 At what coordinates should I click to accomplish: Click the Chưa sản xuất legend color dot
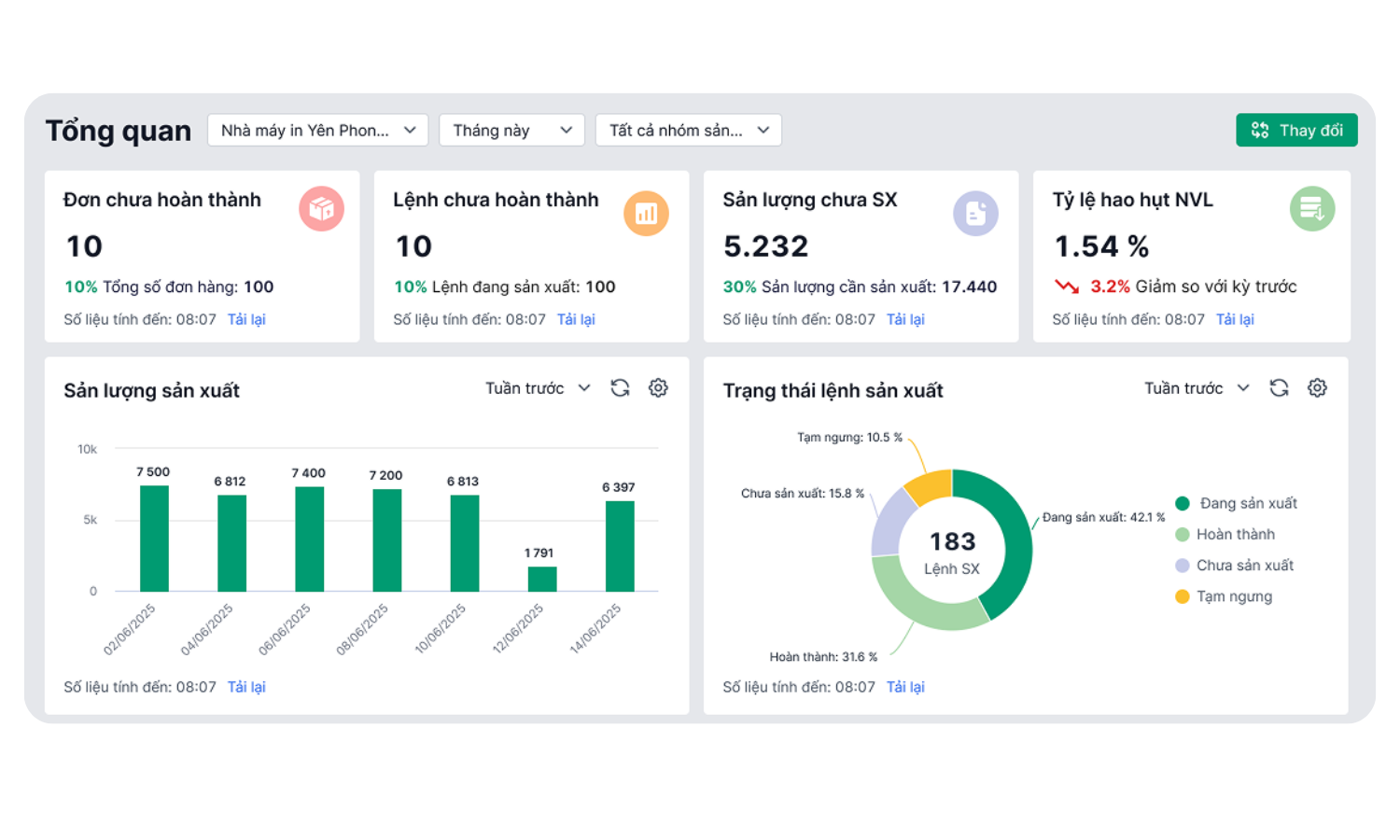coord(1183,566)
